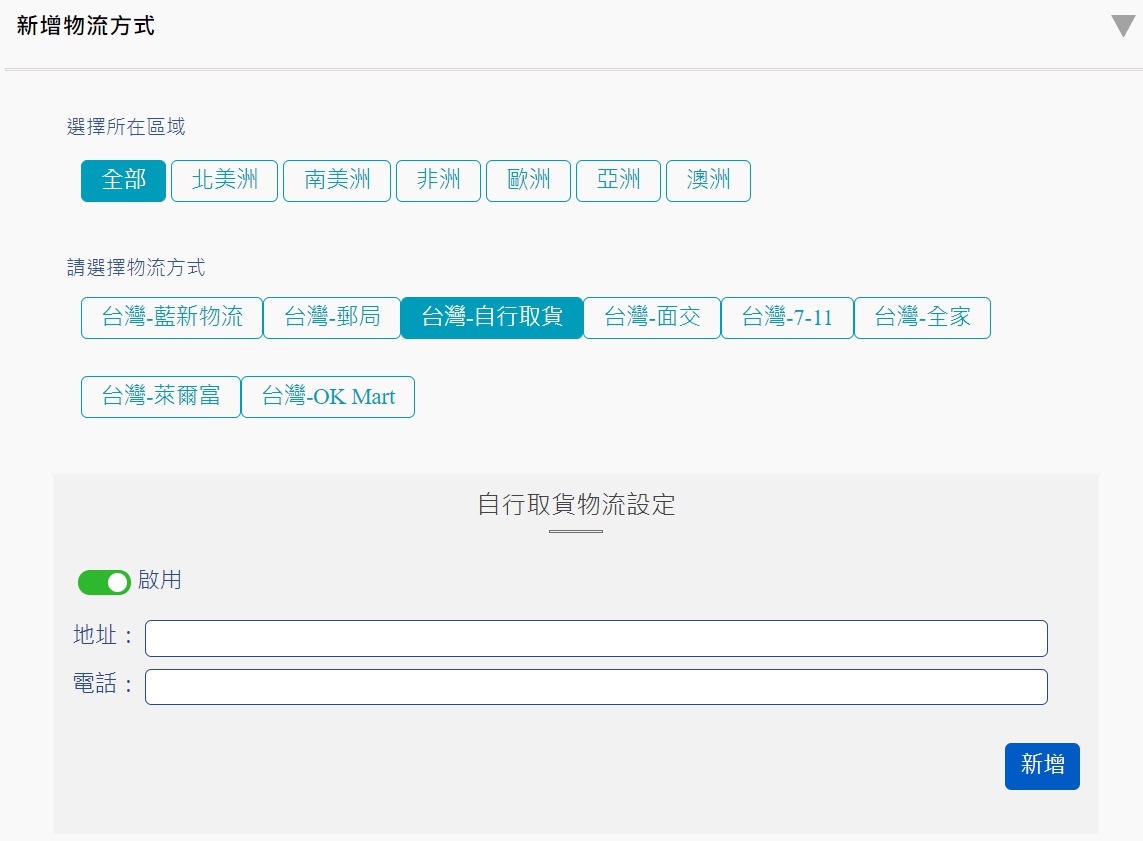
Task: Click the 地址 address input field
Action: [596, 638]
